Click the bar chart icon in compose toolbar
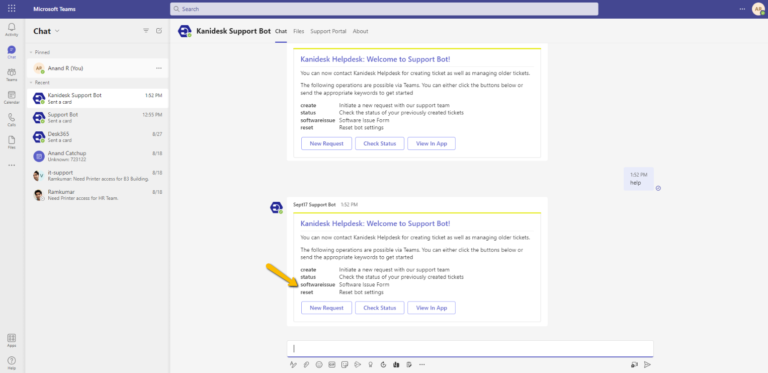This screenshot has width=768, height=373. click(x=396, y=364)
